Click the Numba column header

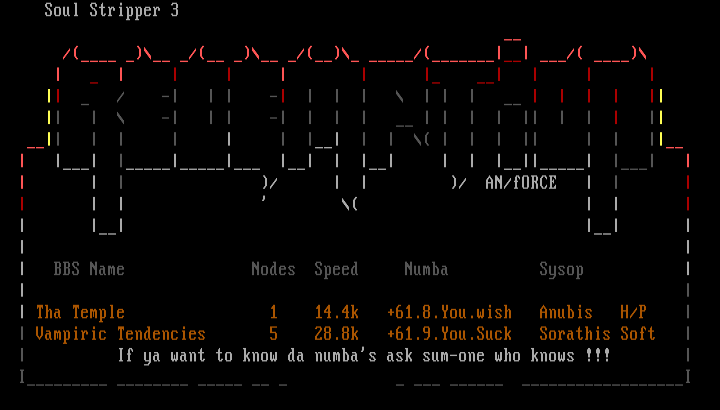click(426, 269)
